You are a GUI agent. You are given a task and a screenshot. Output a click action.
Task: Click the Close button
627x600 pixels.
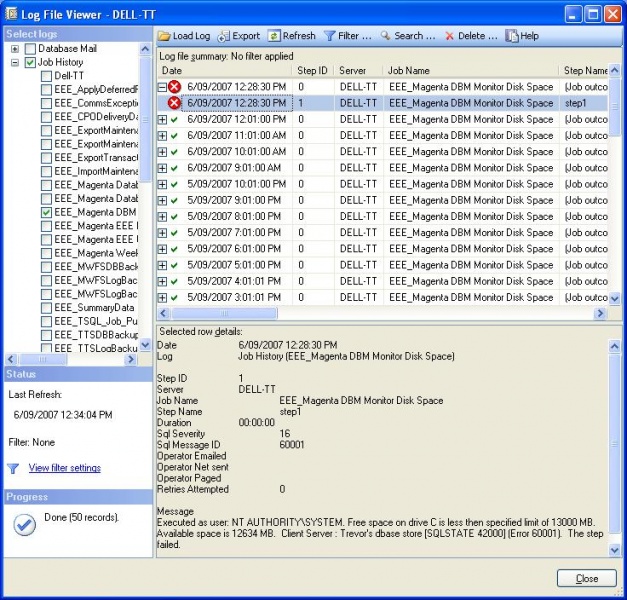coord(587,579)
